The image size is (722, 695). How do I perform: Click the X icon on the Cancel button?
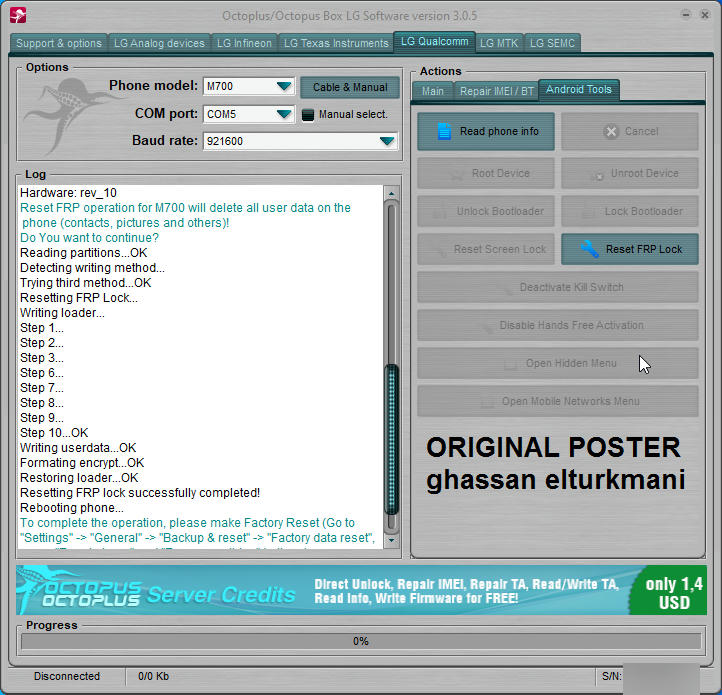pyautogui.click(x=611, y=132)
